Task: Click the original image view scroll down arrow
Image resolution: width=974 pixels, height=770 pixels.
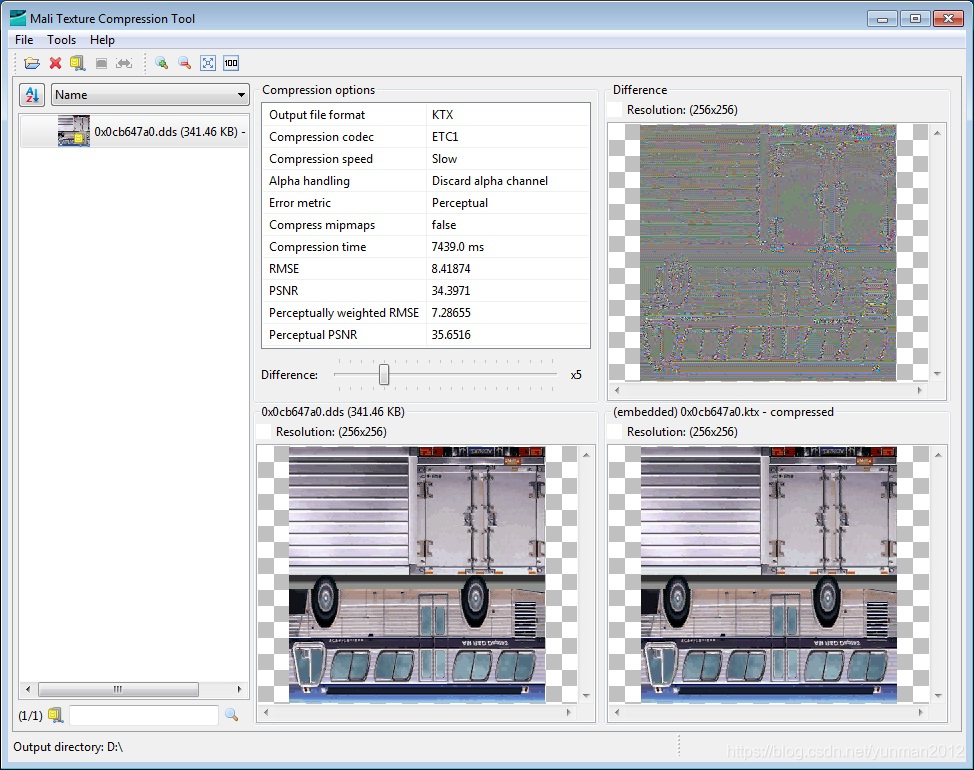Action: click(586, 695)
